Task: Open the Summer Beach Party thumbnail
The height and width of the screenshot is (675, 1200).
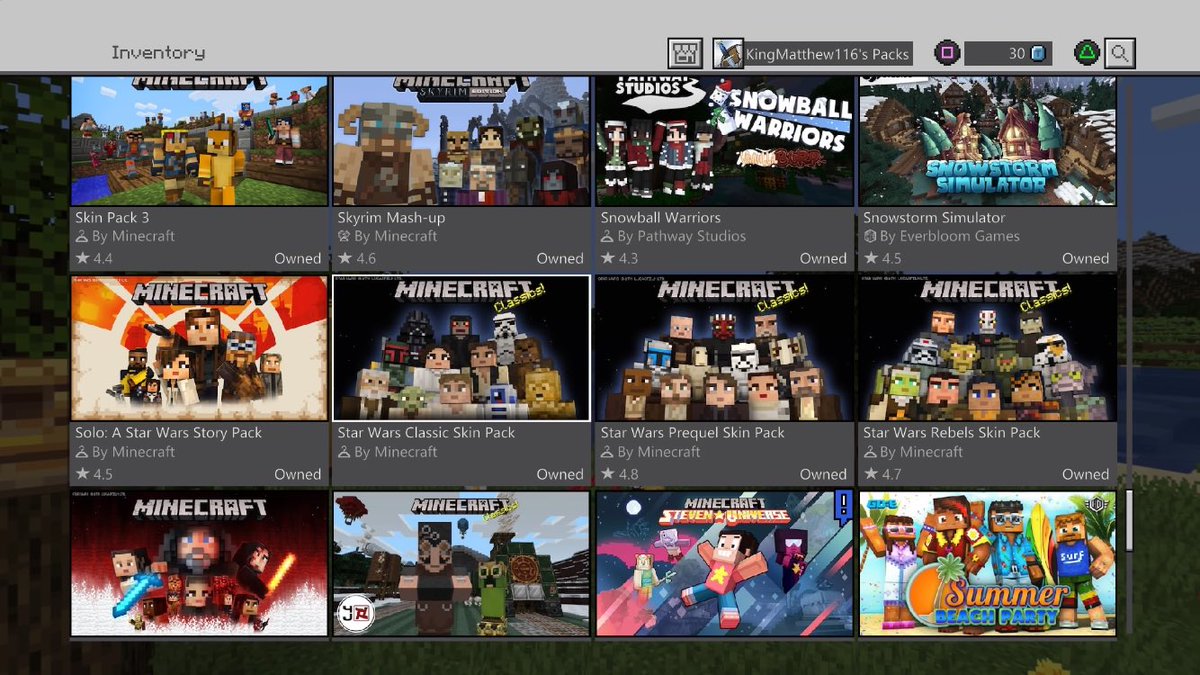Action: pos(987,563)
